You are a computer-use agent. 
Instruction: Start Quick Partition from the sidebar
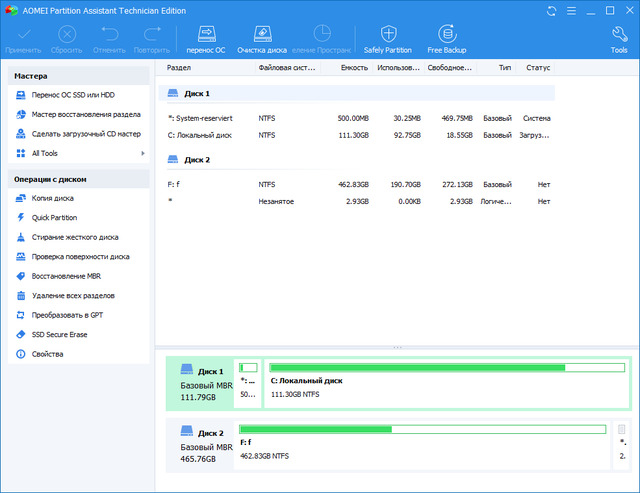(x=54, y=217)
